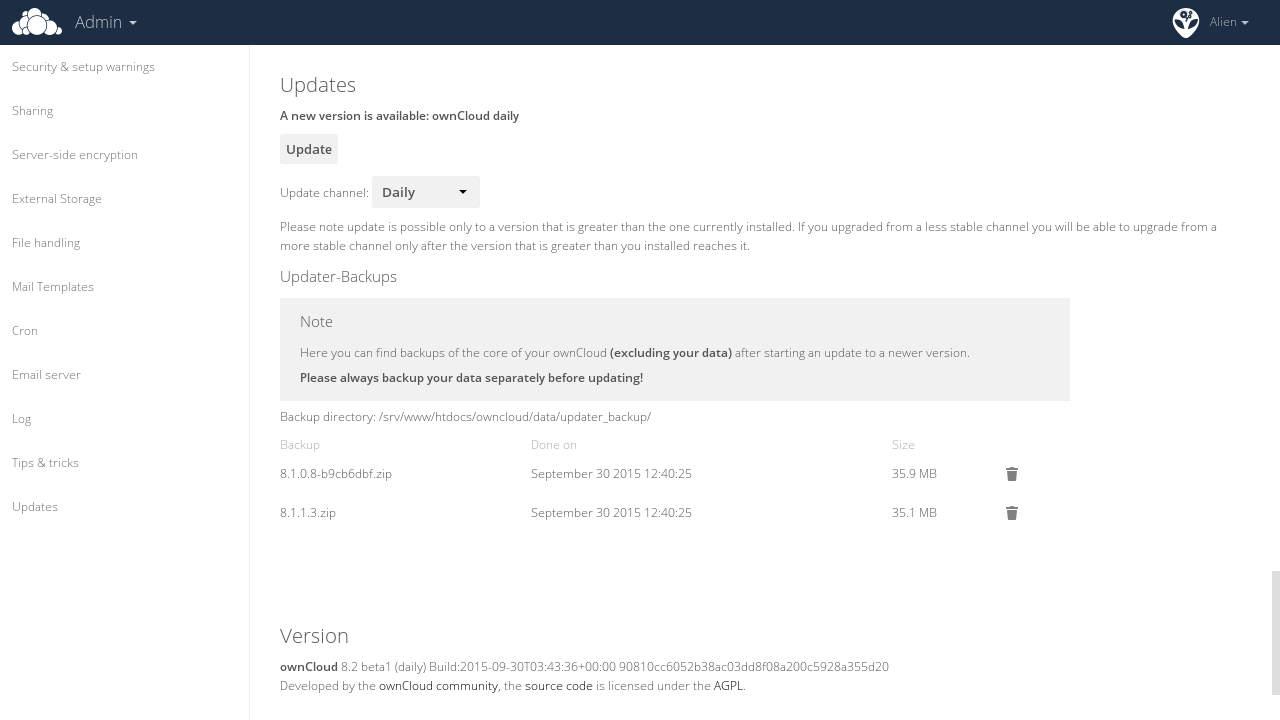The height and width of the screenshot is (720, 1280).
Task: Select Updates in the sidebar
Action: pos(35,507)
